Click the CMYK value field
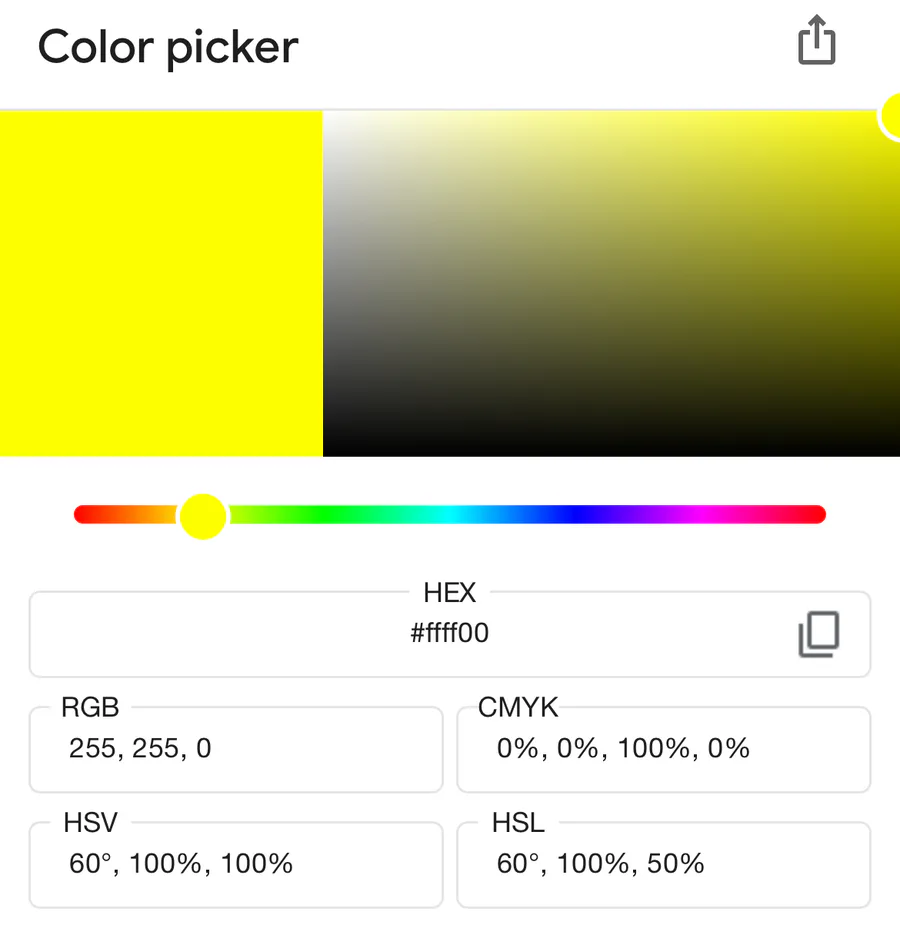 click(x=663, y=749)
